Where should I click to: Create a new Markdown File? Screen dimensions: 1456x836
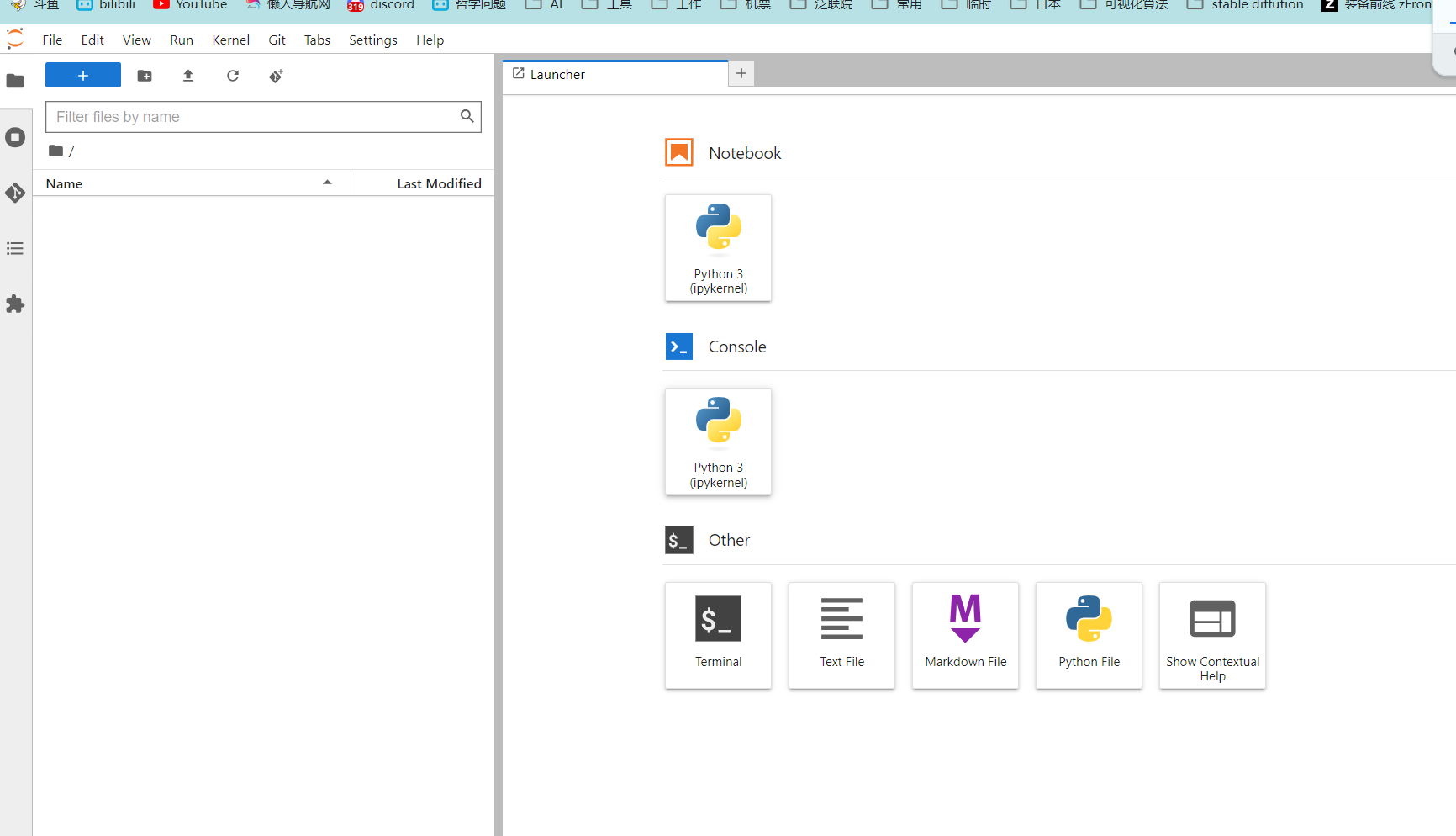(x=965, y=636)
